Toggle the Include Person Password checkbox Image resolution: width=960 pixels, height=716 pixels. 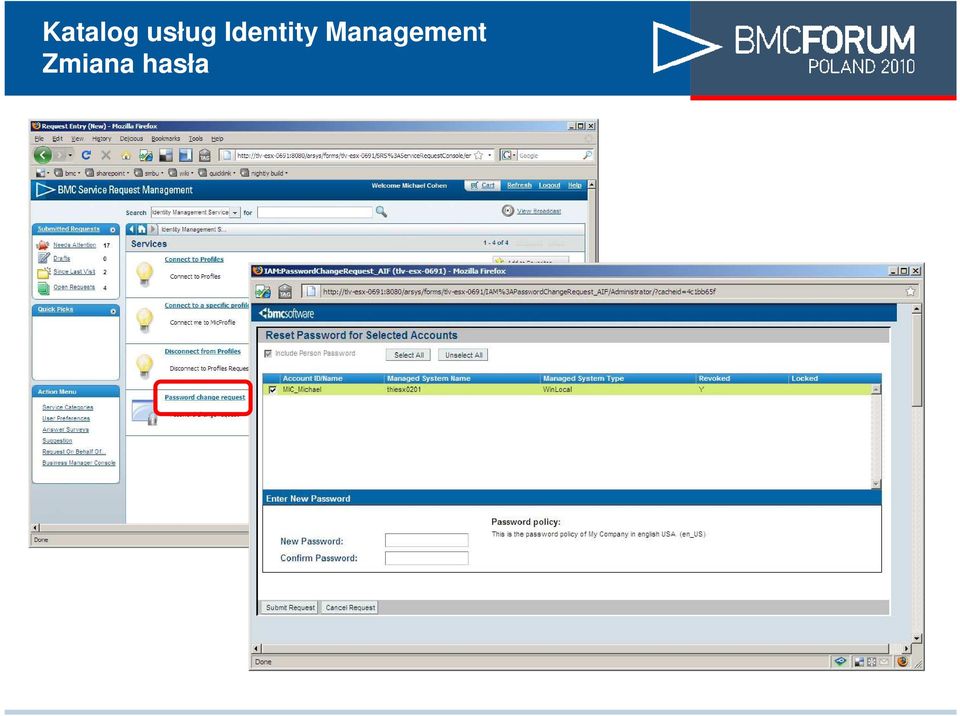point(268,353)
